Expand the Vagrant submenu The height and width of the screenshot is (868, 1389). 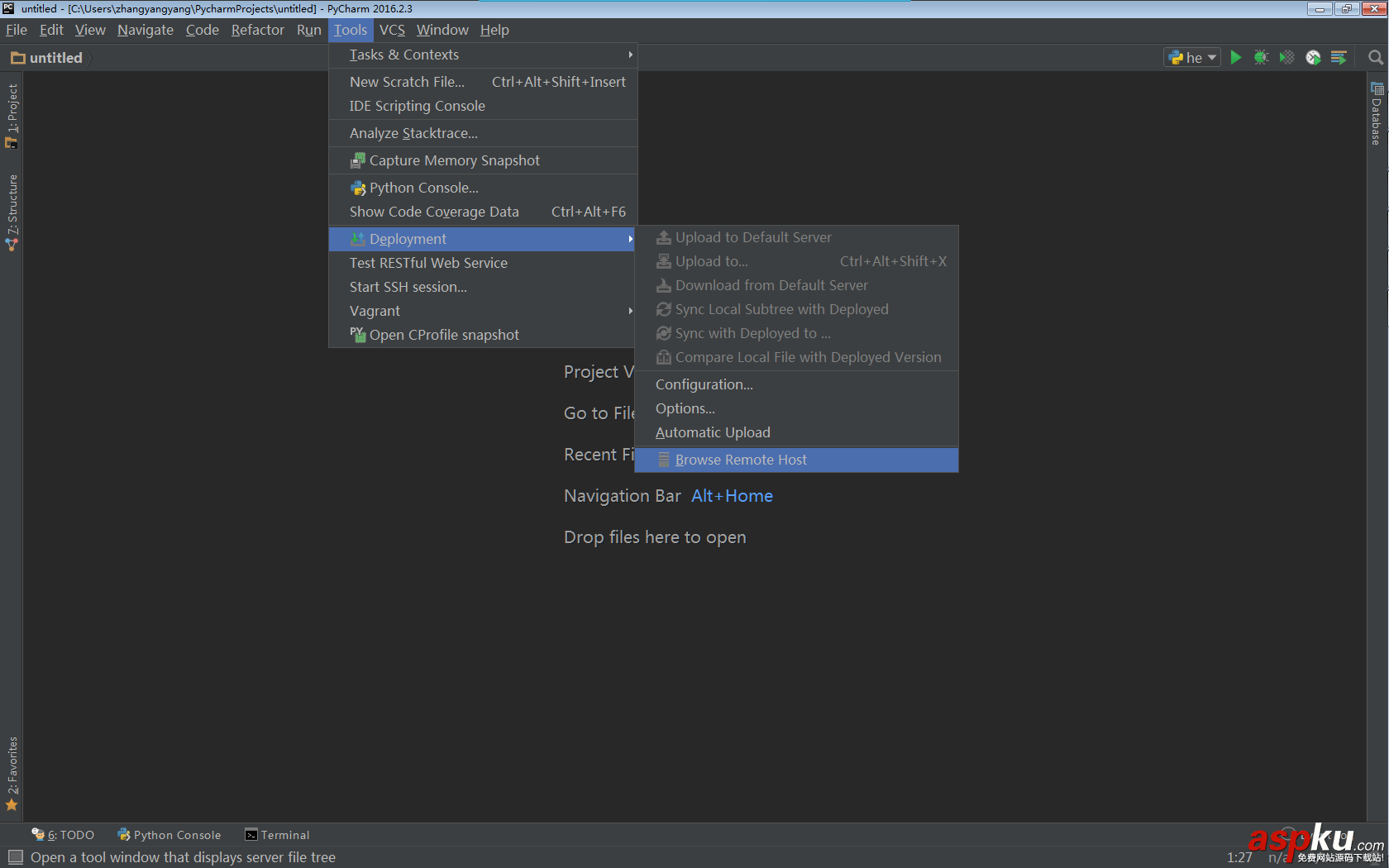tap(375, 310)
